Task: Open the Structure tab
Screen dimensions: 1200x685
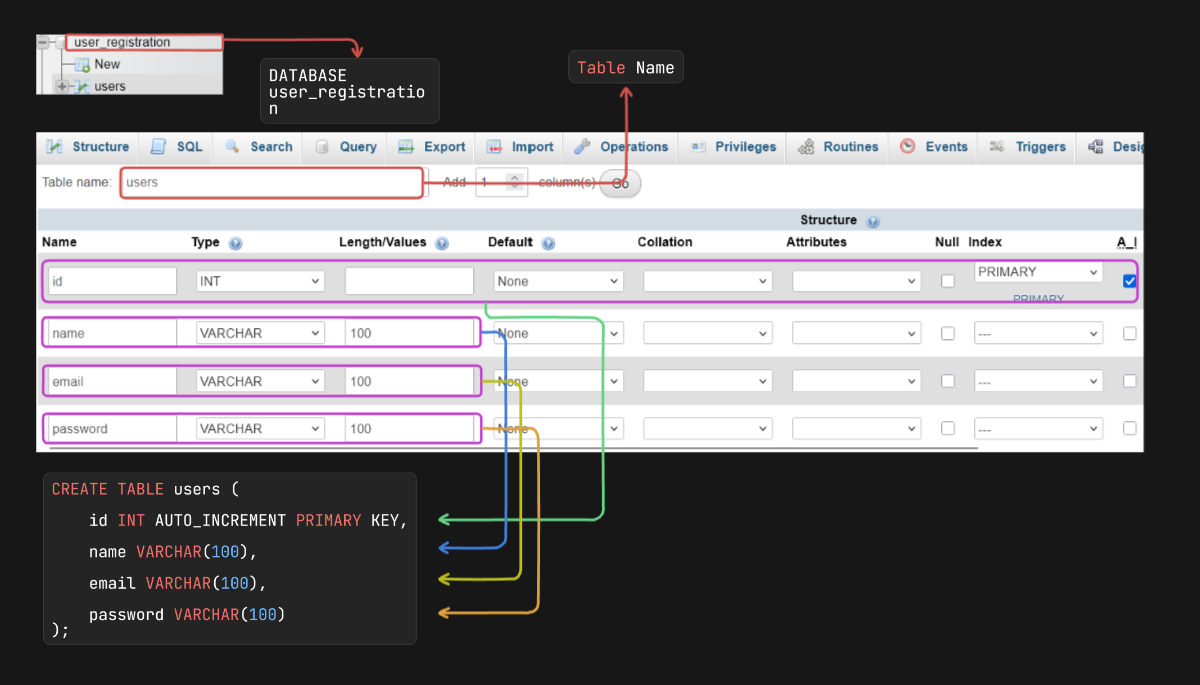Action: click(x=88, y=147)
